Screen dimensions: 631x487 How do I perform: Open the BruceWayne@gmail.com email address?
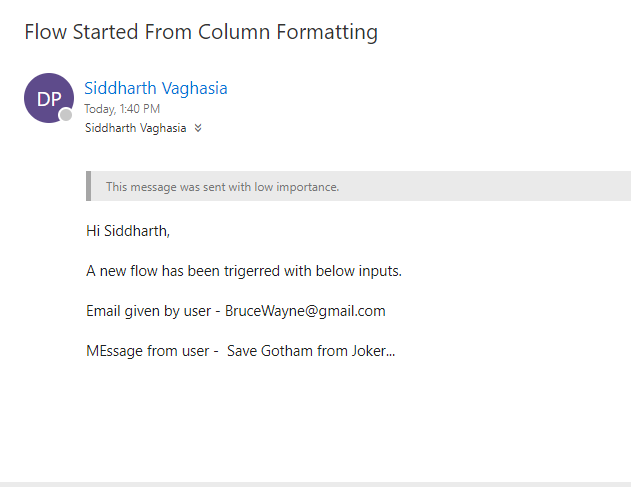click(x=305, y=311)
